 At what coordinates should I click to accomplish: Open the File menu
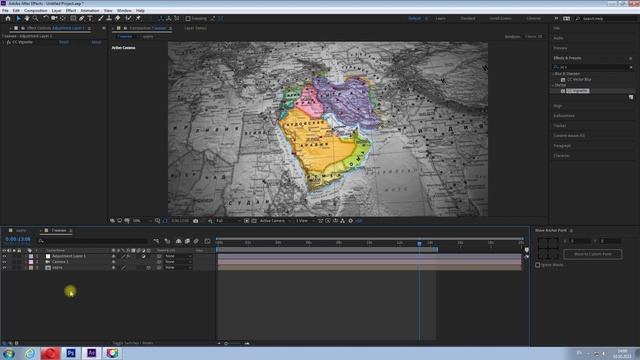(5, 11)
